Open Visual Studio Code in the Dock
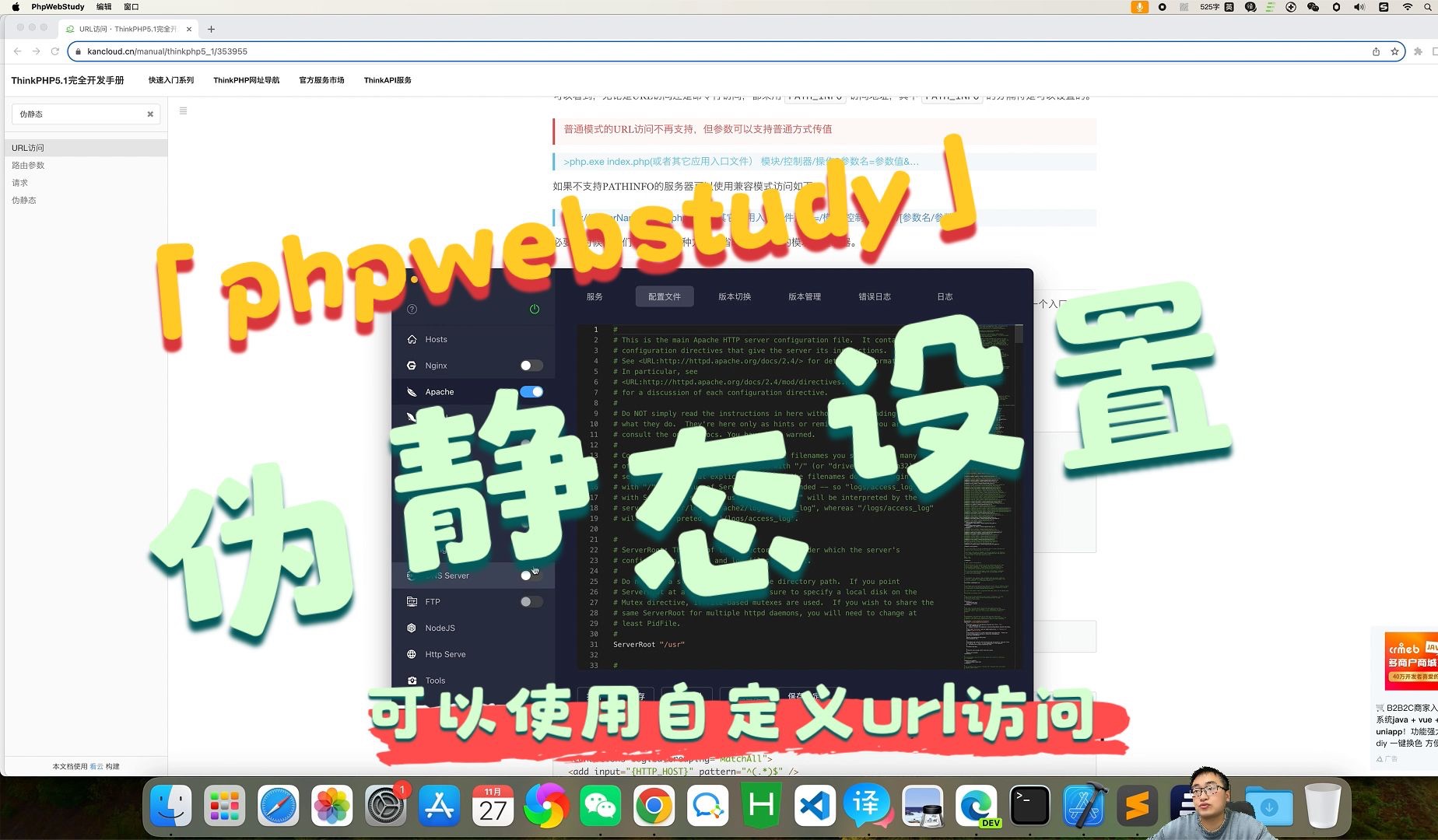The height and width of the screenshot is (840, 1438). (815, 806)
